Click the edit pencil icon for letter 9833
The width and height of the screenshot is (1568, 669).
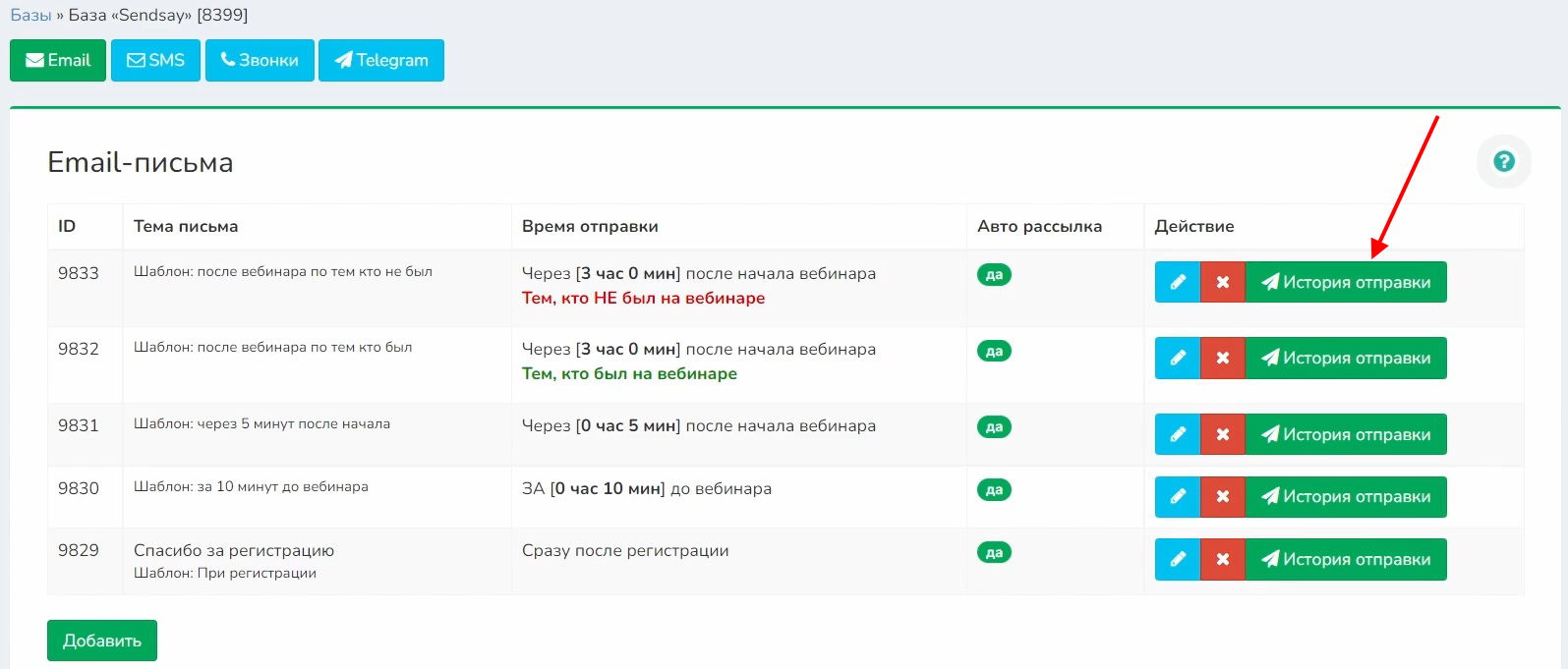pyautogui.click(x=1178, y=282)
